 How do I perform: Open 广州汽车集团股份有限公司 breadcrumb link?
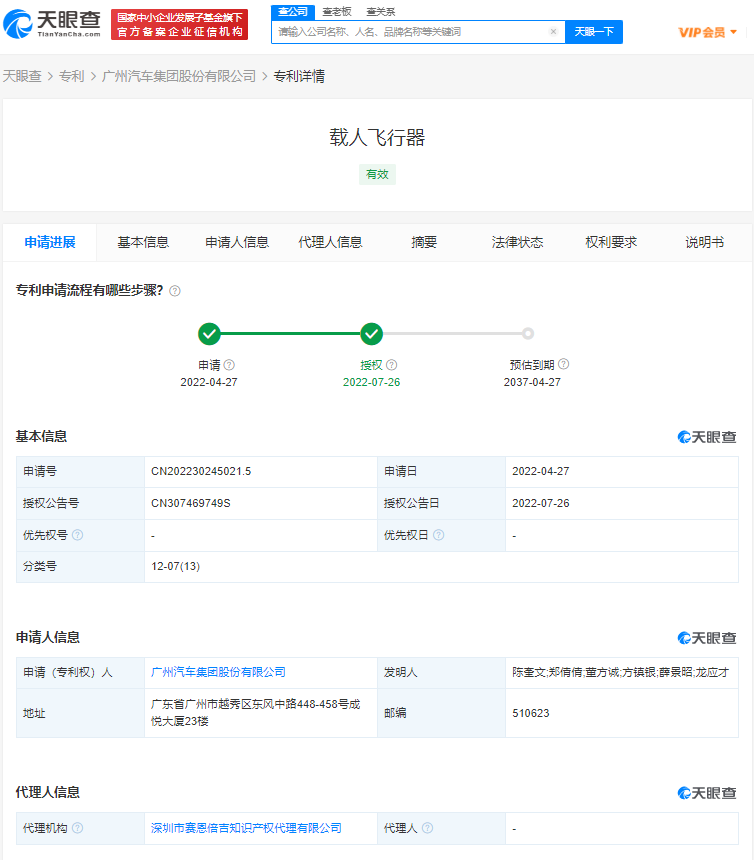pos(179,76)
